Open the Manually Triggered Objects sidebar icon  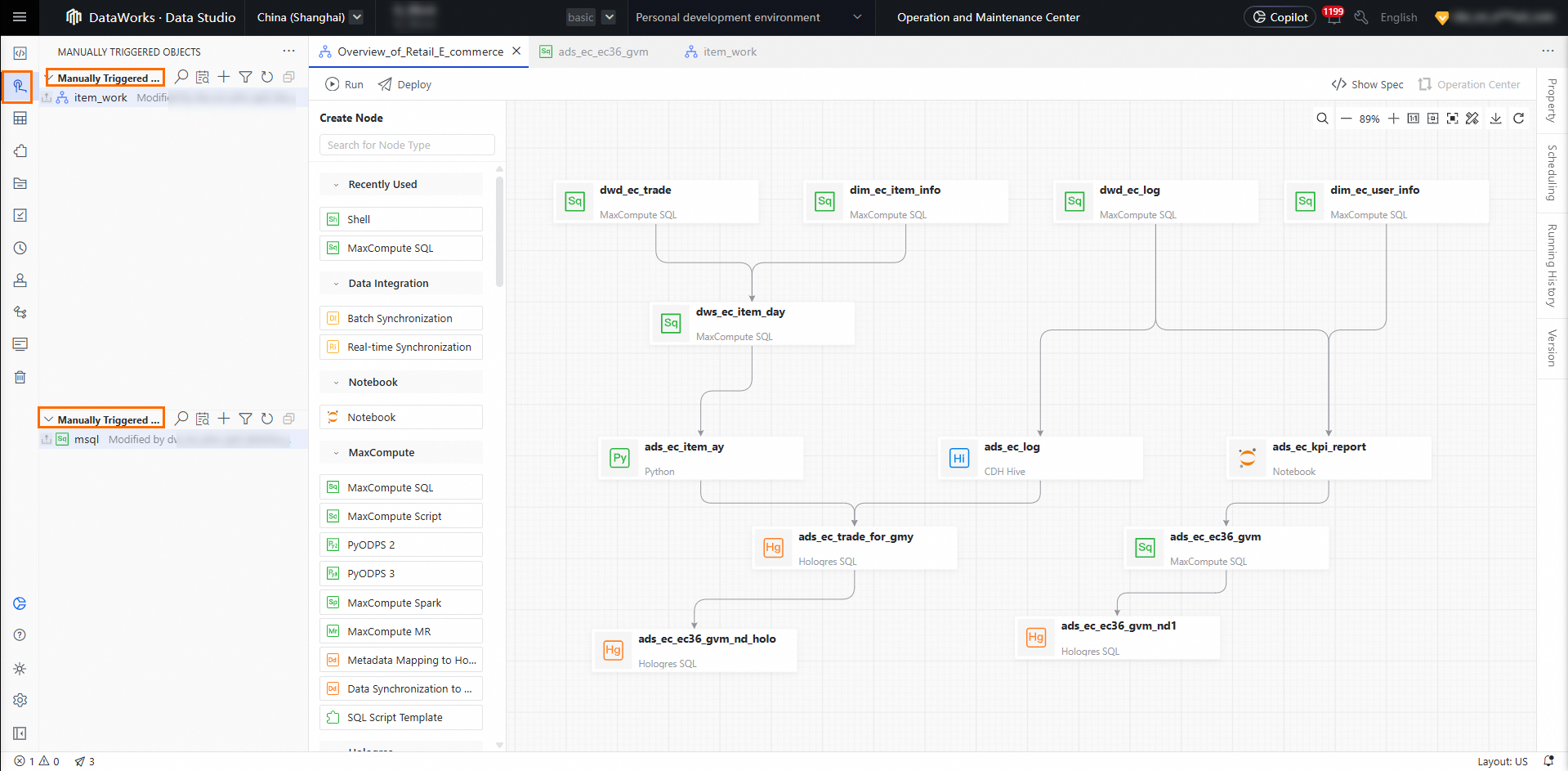click(x=18, y=86)
